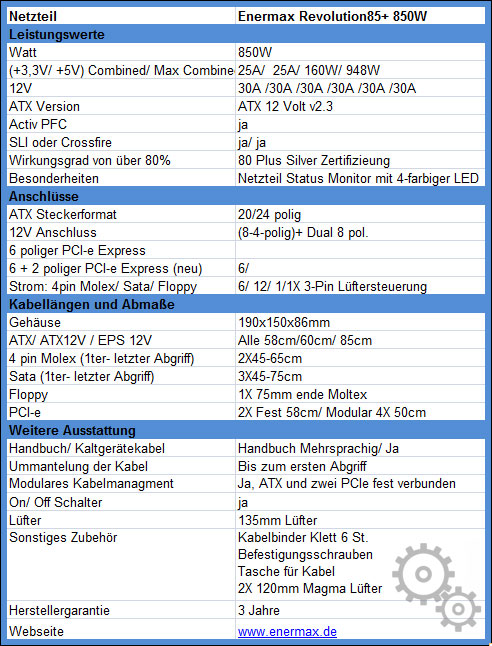Select the Kabellängen und Abmaße header

pos(246,304)
